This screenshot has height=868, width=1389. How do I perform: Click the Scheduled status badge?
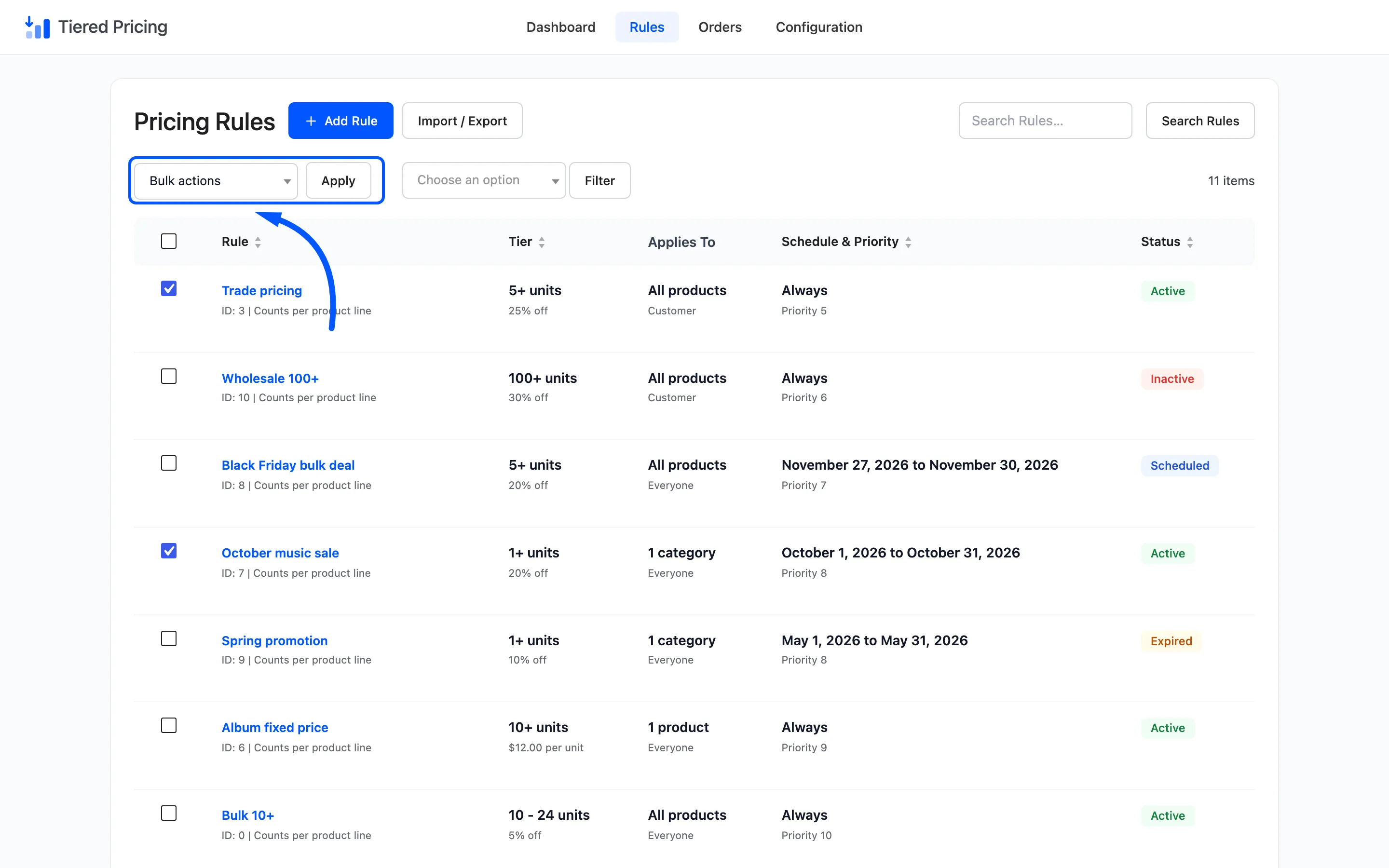coord(1180,465)
